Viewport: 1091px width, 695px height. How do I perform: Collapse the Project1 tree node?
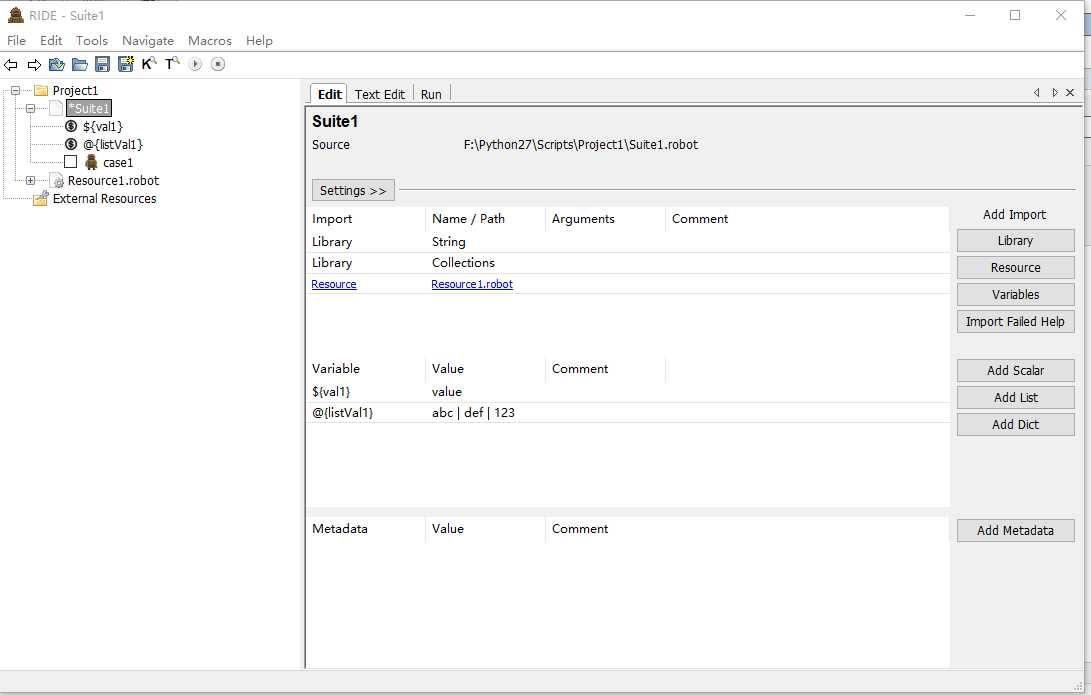pos(15,90)
